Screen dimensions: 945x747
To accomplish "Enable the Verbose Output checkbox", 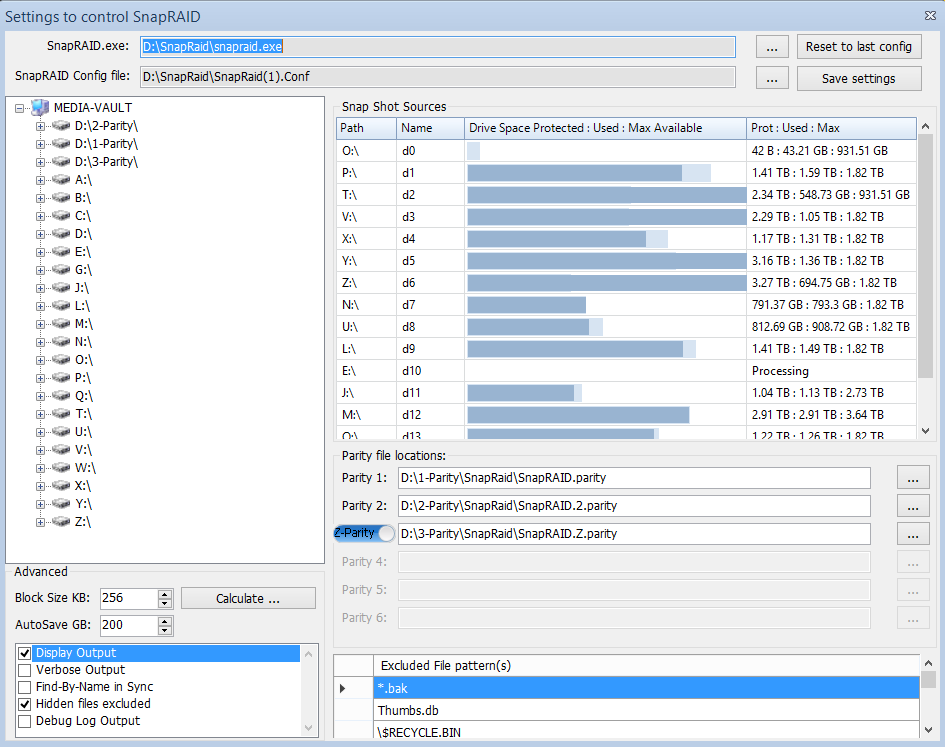I will [x=23, y=670].
